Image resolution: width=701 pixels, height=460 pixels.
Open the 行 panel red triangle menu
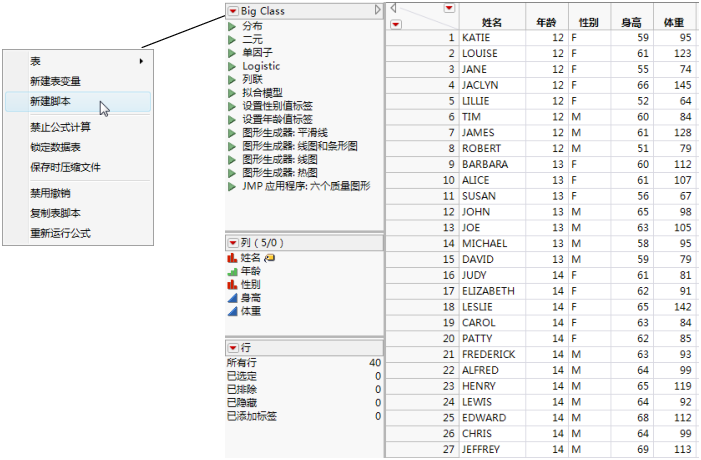pos(233,348)
